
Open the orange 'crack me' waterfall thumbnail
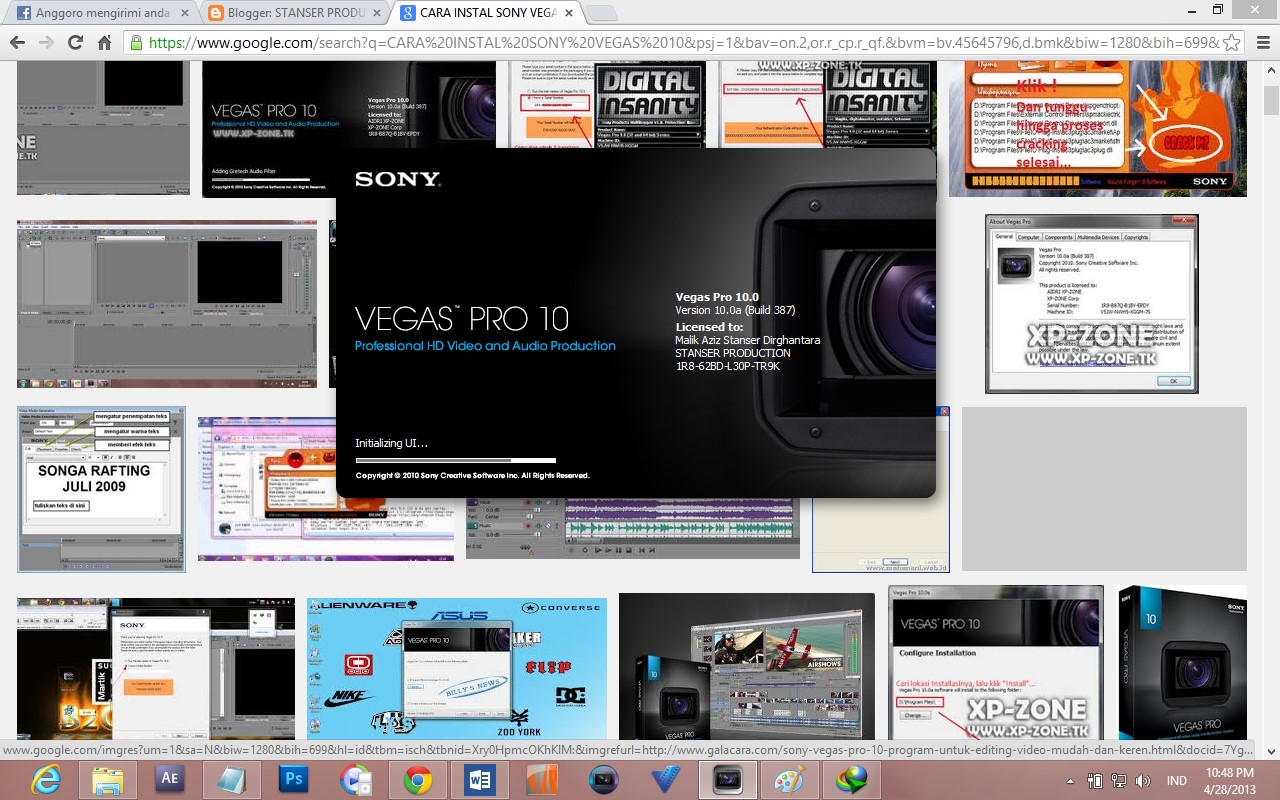(x=1097, y=129)
